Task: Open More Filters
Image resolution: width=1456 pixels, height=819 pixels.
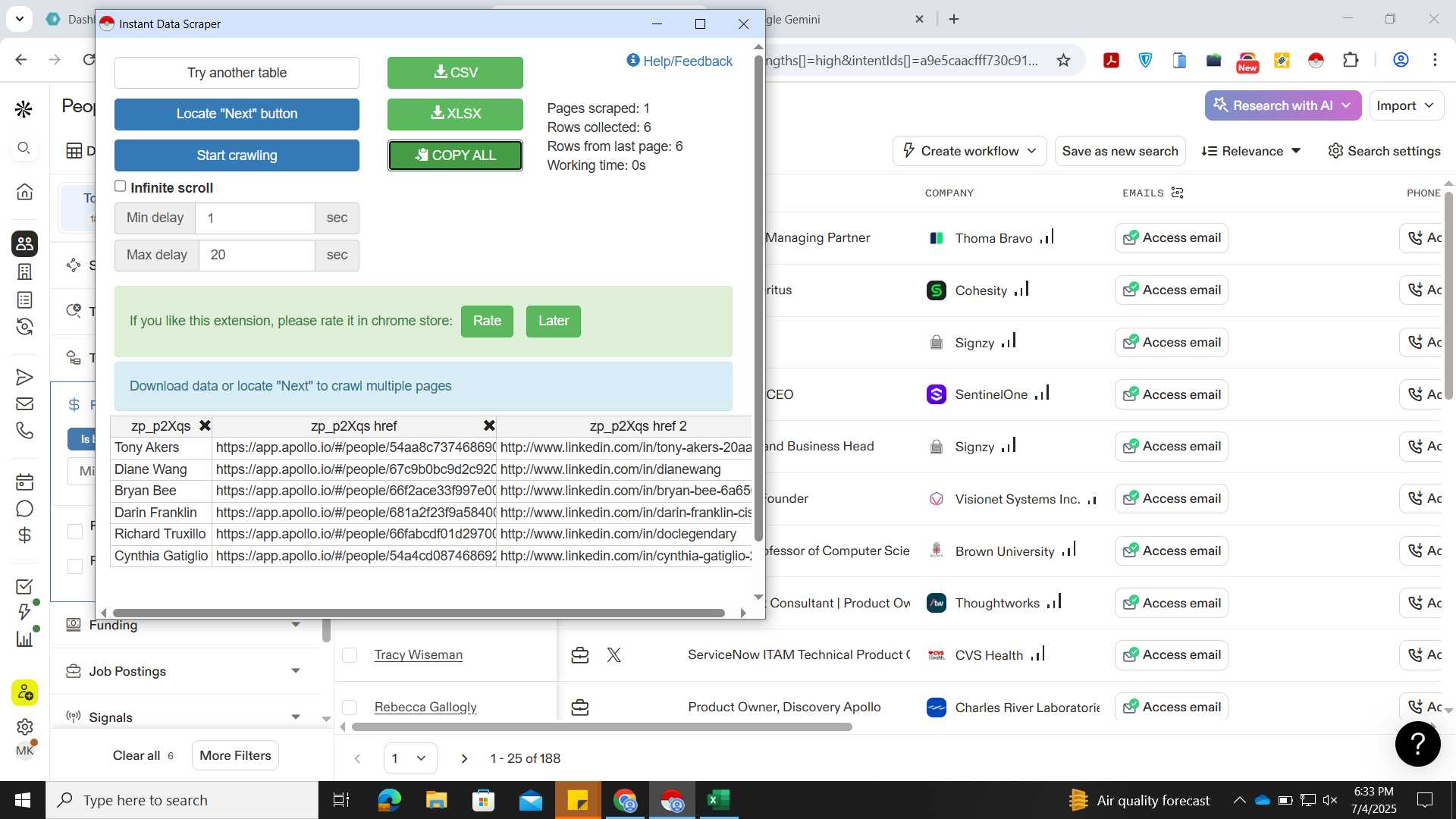Action: pos(235,756)
